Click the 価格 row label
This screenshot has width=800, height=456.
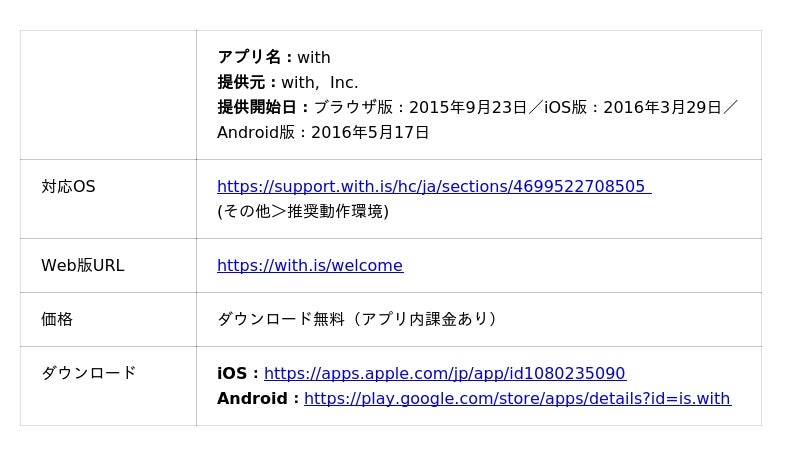[57, 319]
